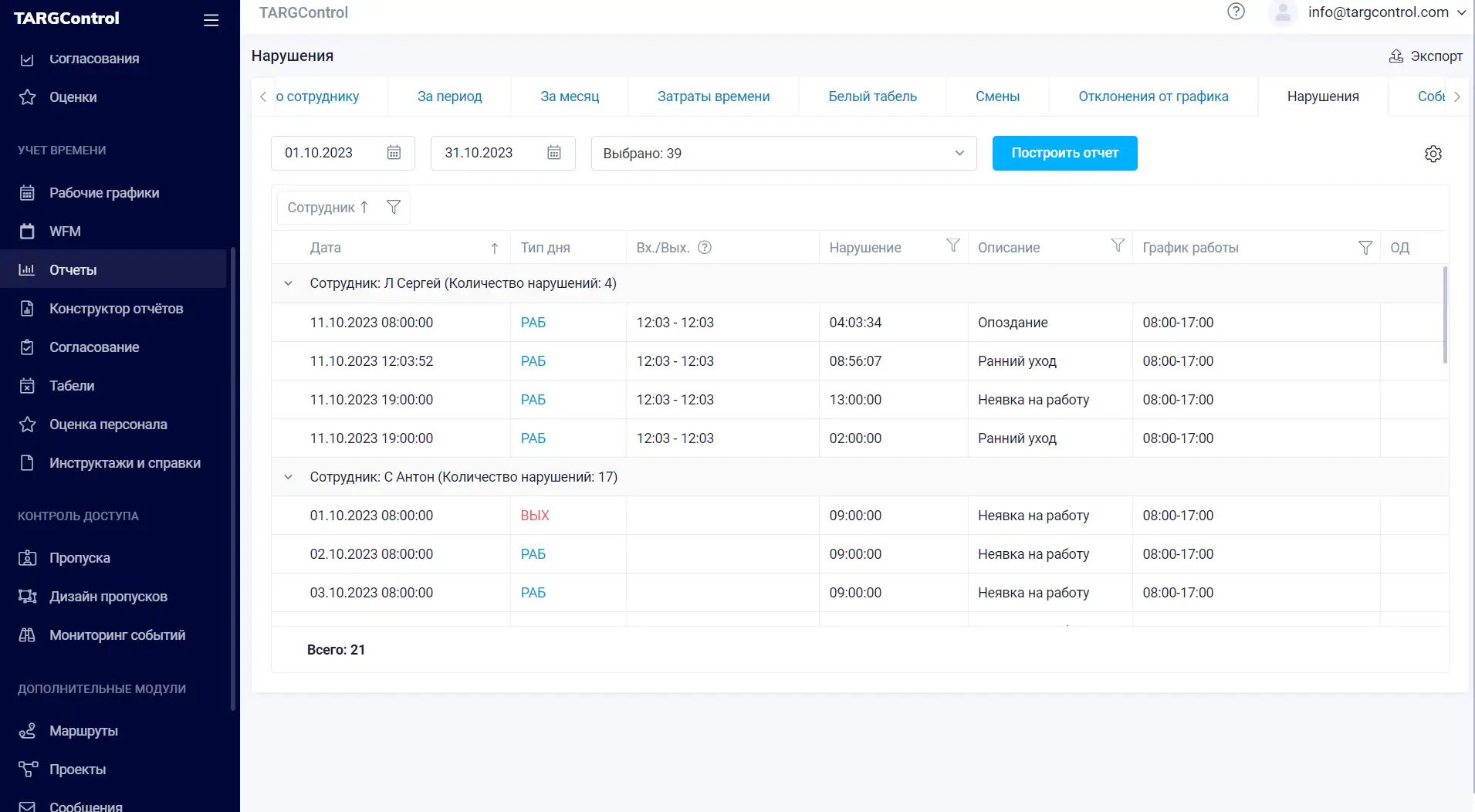Click the Табели sidebar icon

(27, 386)
